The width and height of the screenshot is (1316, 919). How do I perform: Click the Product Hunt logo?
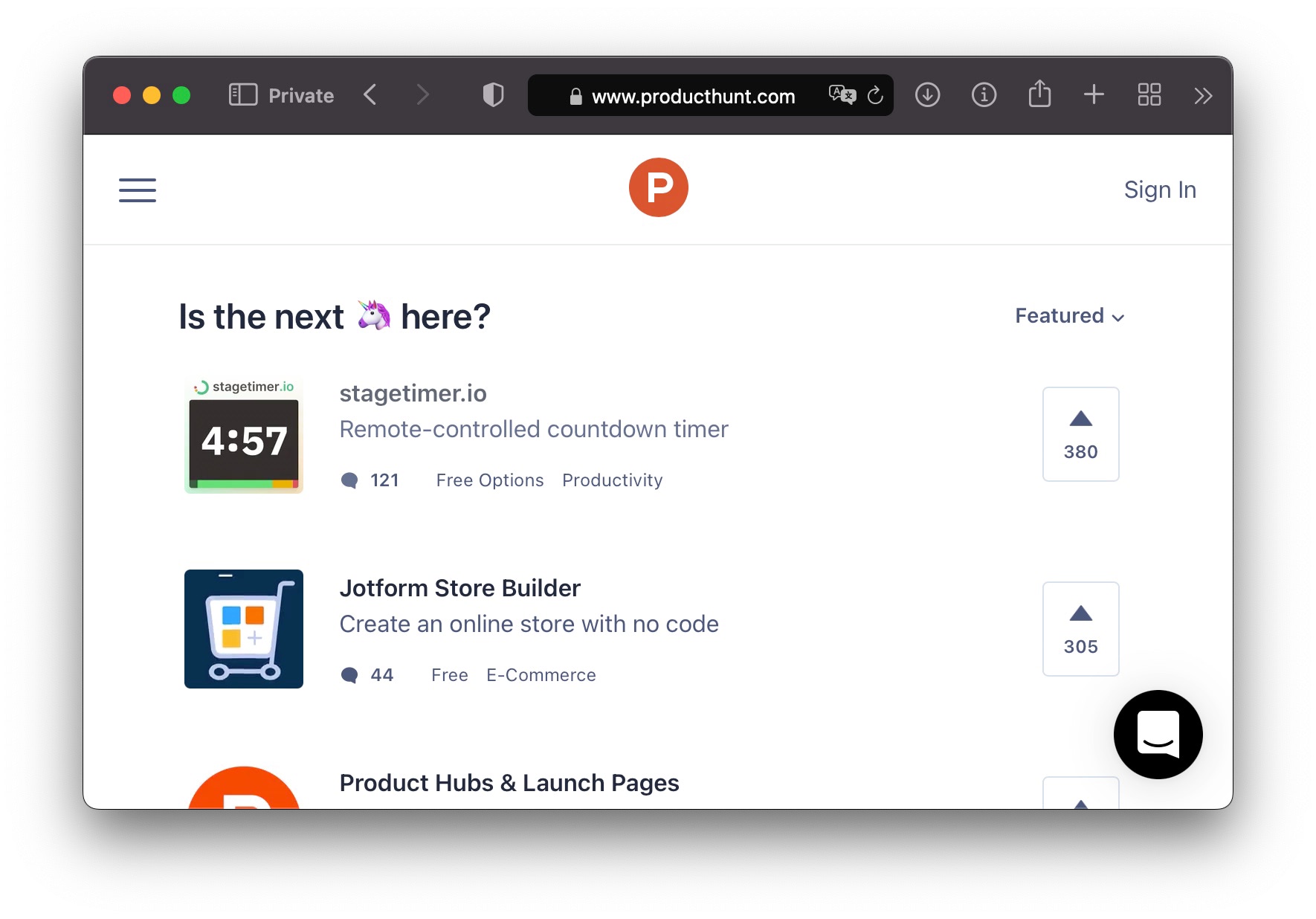(659, 187)
